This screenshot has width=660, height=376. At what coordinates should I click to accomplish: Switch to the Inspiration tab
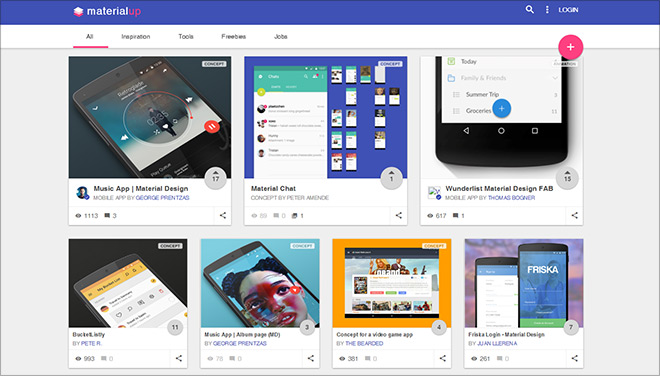point(136,37)
